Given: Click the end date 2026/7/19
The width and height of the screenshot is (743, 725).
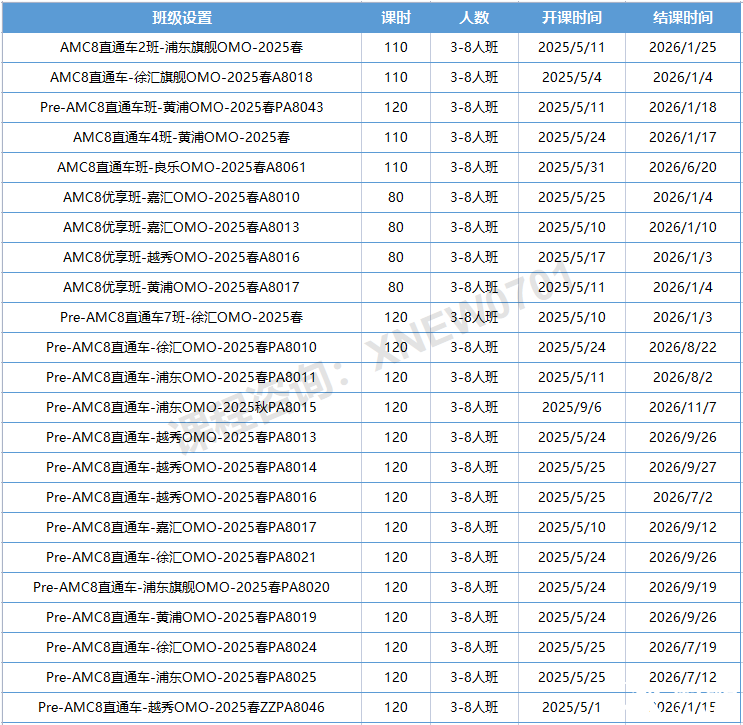Looking at the screenshot, I should pos(682,647).
